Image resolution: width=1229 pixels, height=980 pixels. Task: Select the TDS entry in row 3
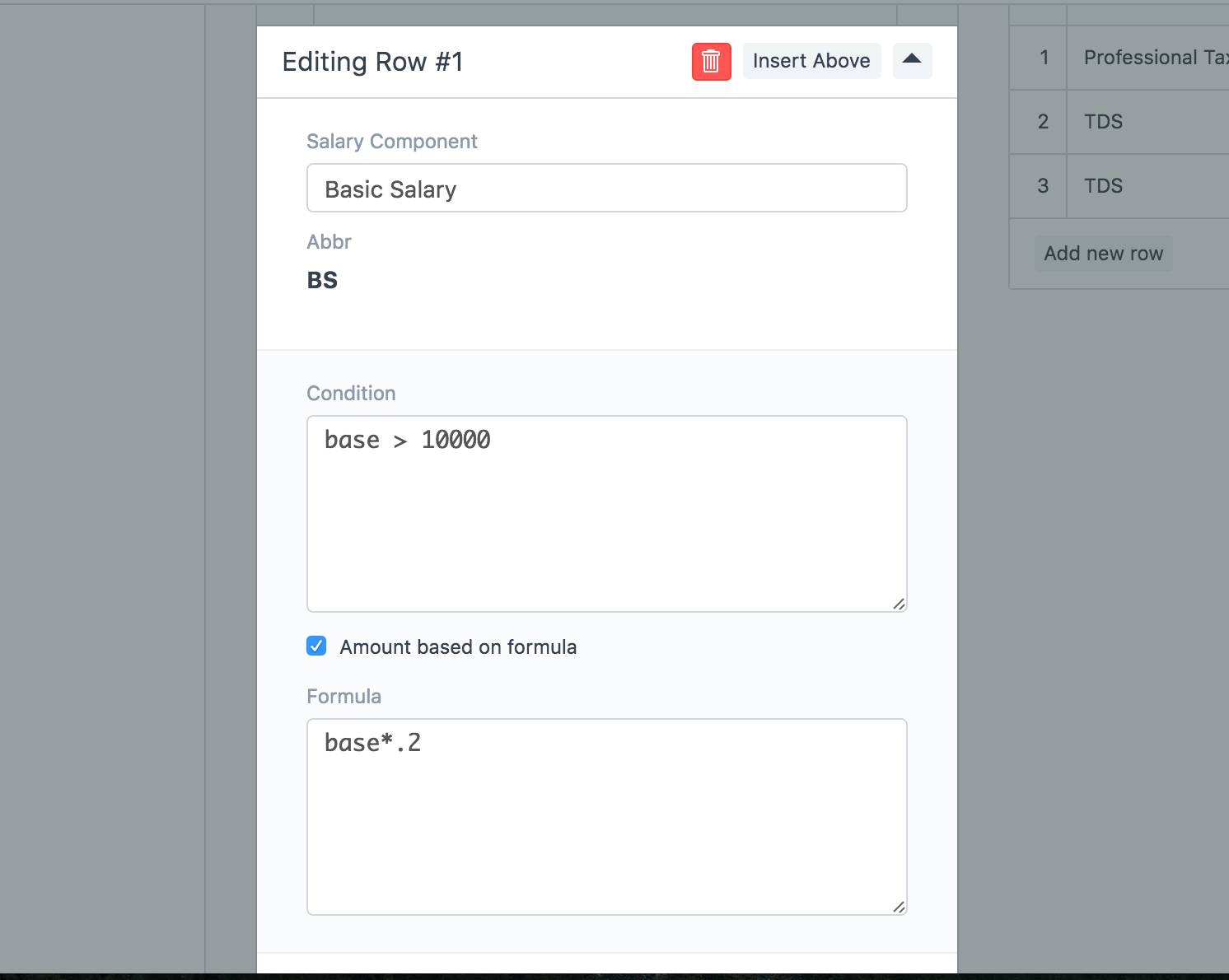click(1103, 186)
